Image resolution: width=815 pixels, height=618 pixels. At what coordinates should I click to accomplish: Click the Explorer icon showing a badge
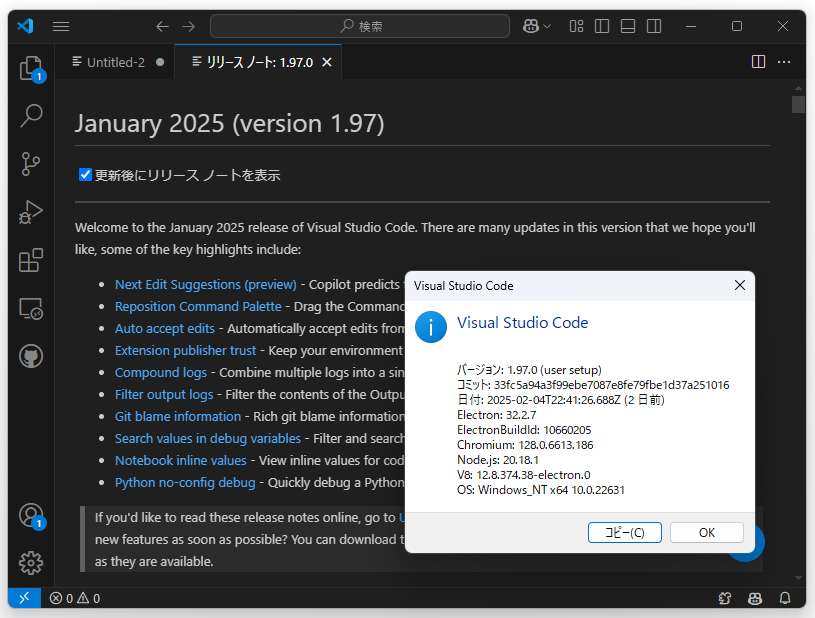click(x=30, y=67)
